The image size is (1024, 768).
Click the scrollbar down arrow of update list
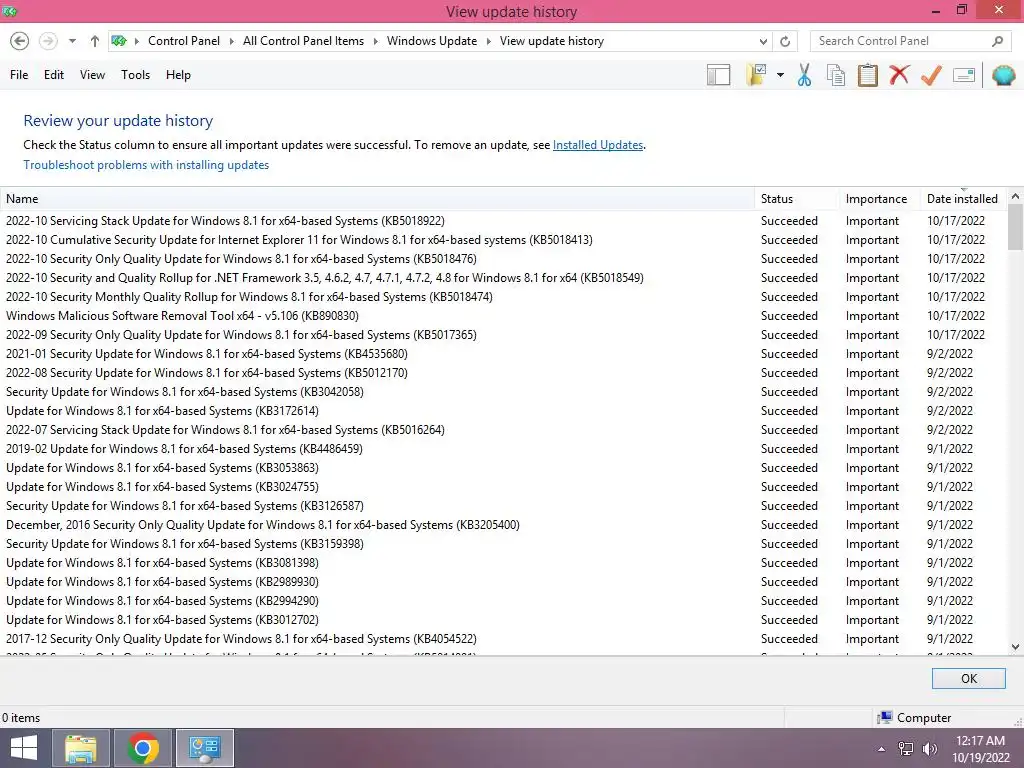(1016, 647)
